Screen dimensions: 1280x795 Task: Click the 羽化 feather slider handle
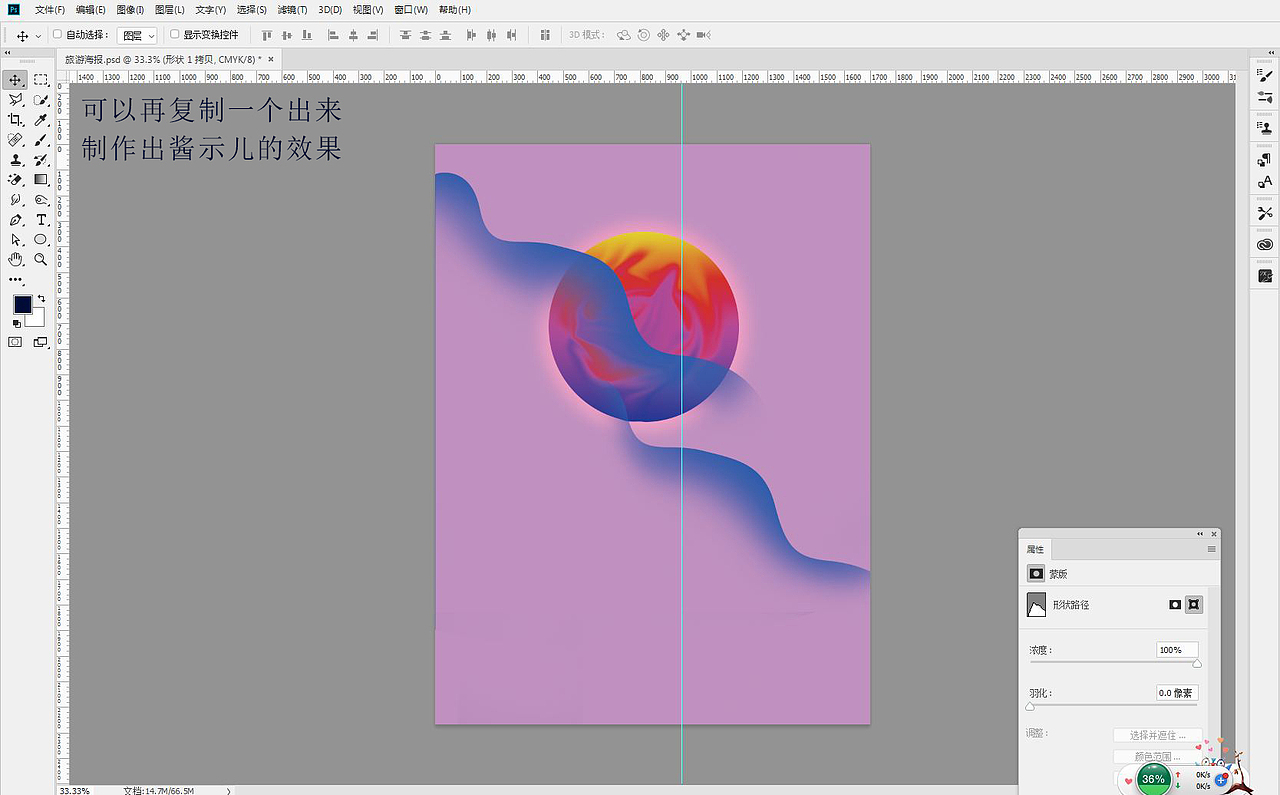pos(1030,706)
